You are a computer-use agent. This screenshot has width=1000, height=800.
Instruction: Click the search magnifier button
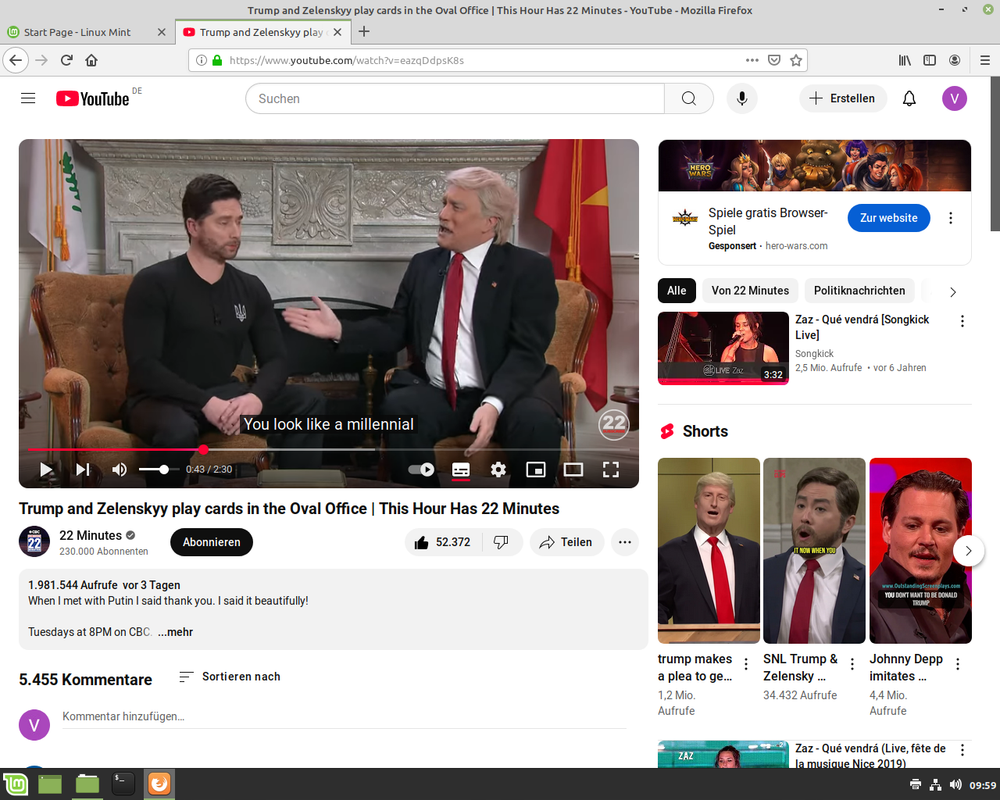[x=689, y=98]
